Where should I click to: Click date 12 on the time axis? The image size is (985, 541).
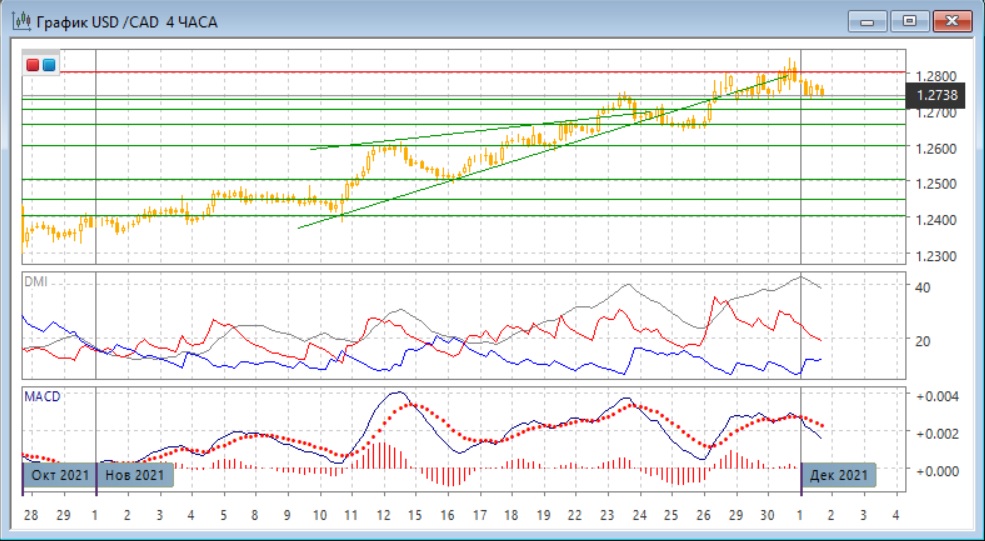click(384, 515)
